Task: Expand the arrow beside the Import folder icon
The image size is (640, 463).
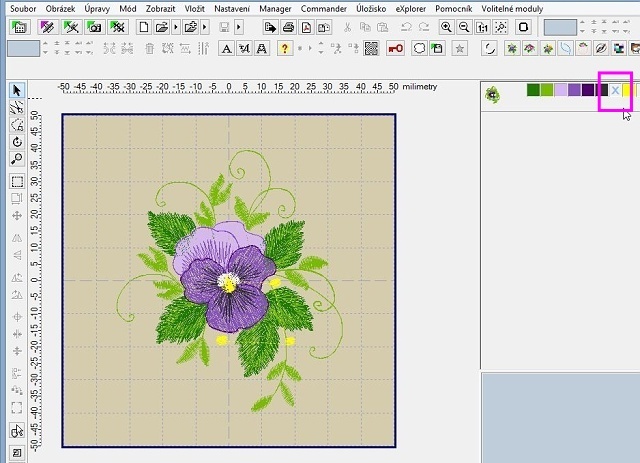Action: coord(205,26)
